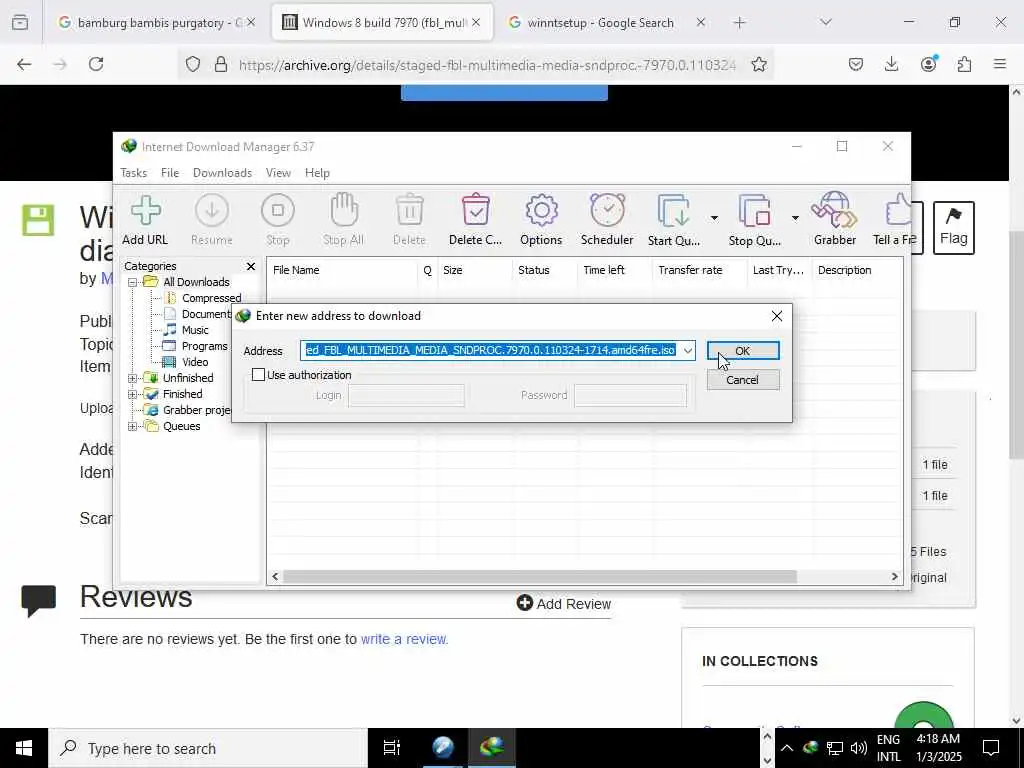Click the download list scroll right arrow

click(x=895, y=577)
